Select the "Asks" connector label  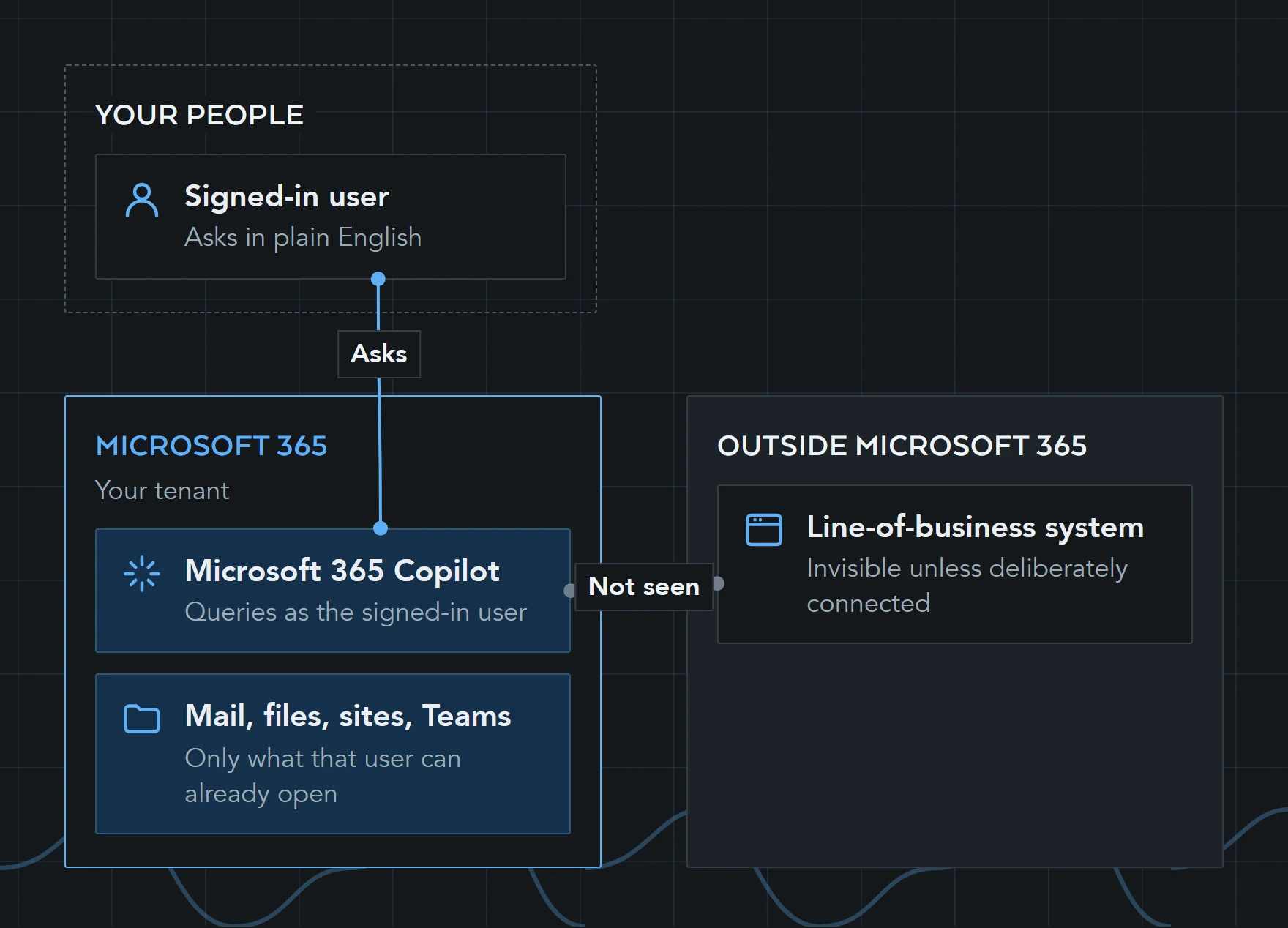coord(379,354)
